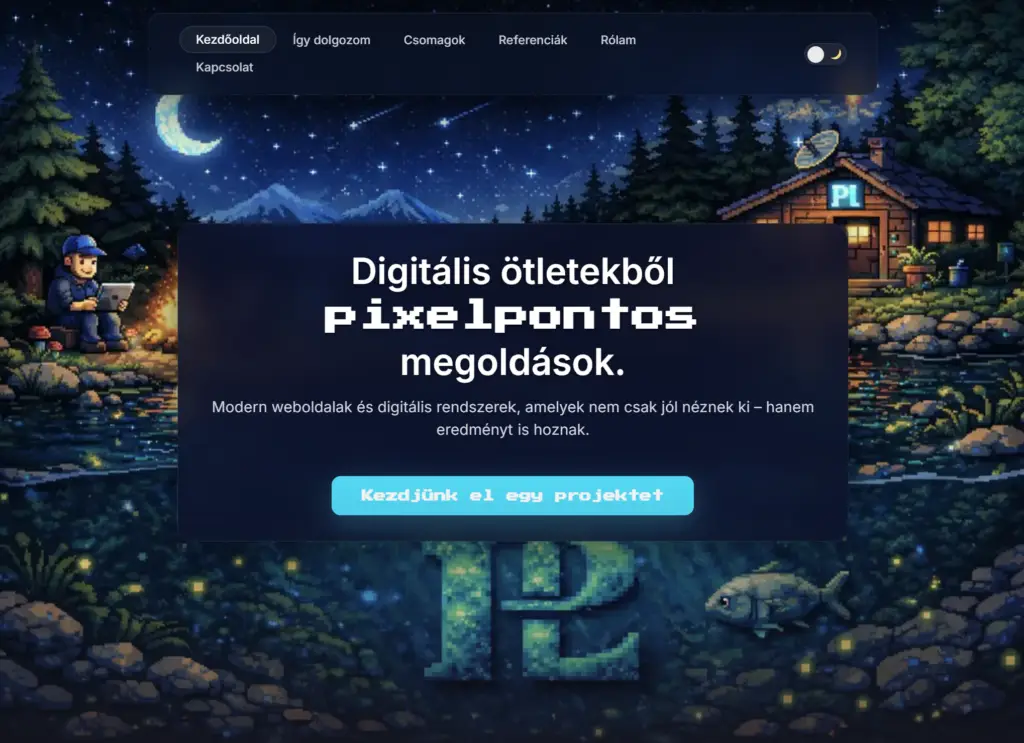The width and height of the screenshot is (1024, 743).
Task: Open the Csomagok menu item
Action: pos(434,40)
